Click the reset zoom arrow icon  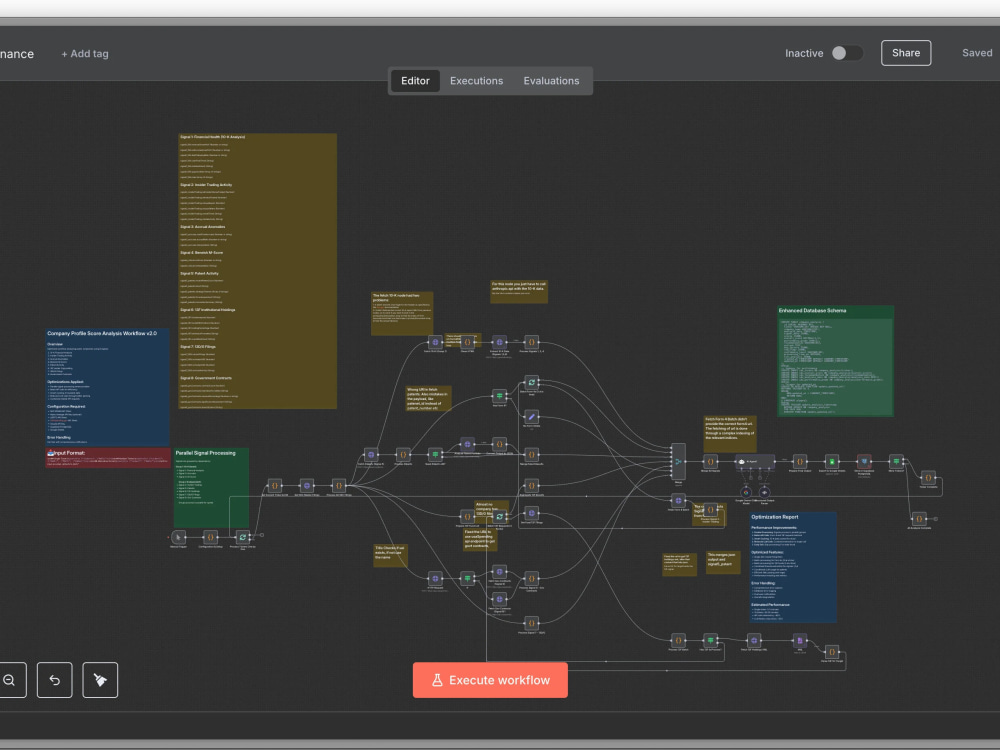pyautogui.click(x=54, y=680)
